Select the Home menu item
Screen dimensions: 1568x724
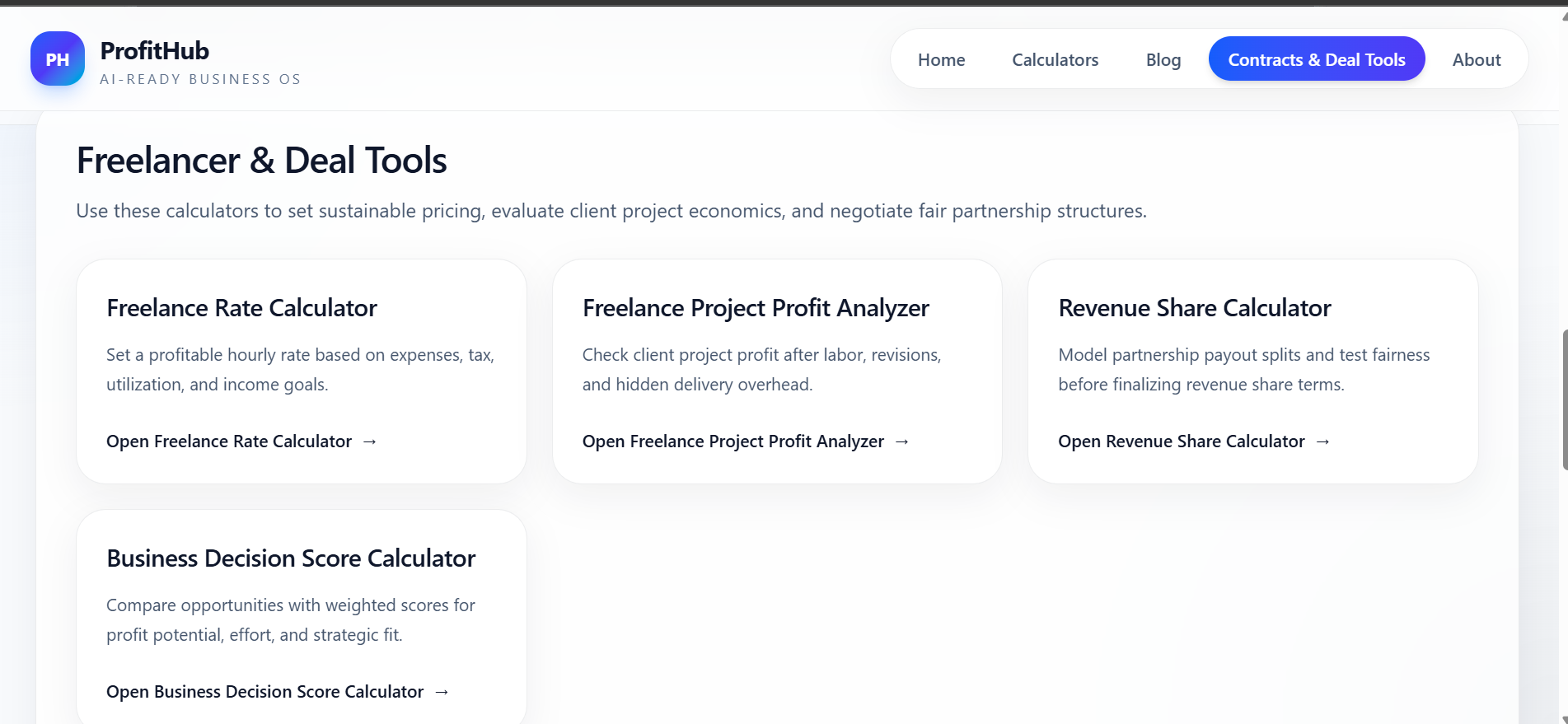941,59
